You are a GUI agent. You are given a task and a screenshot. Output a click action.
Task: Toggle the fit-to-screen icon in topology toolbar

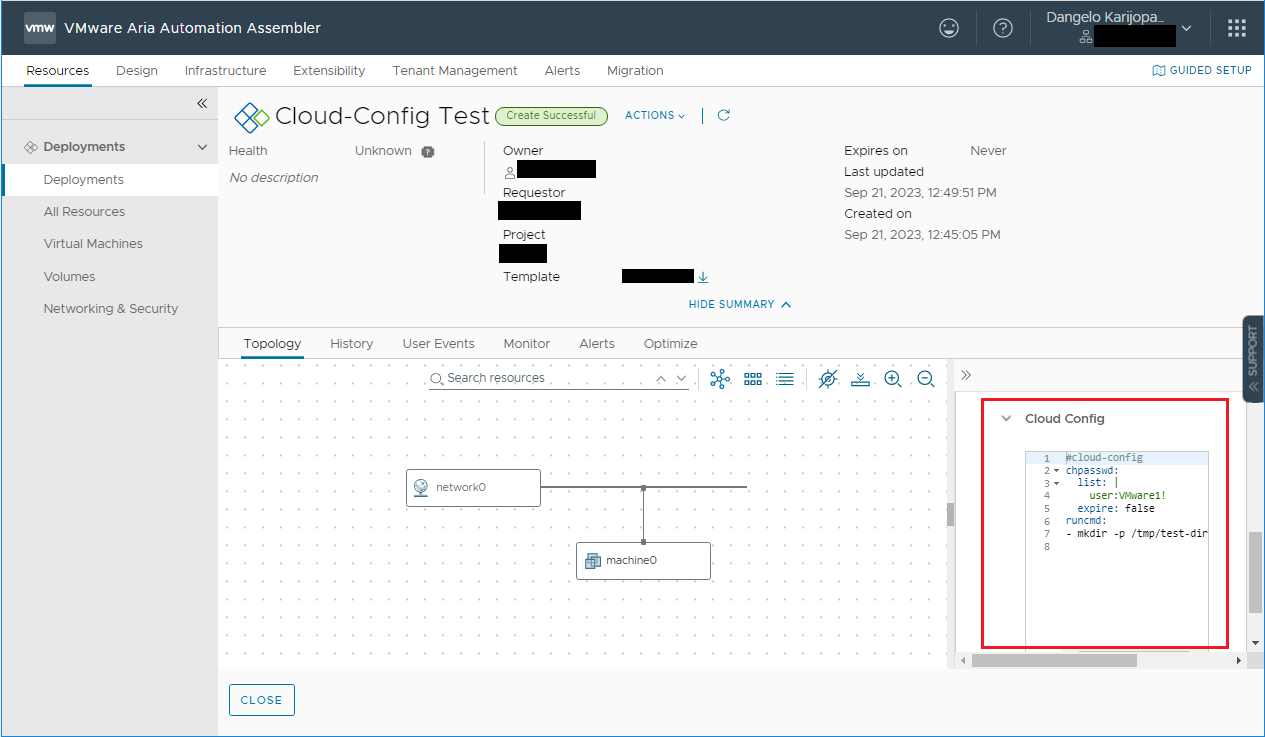(861, 378)
